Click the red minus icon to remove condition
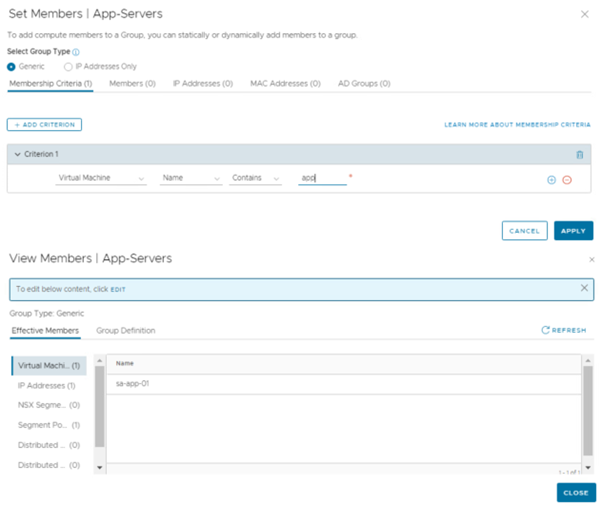Image resolution: width=601 pixels, height=507 pixels. pyautogui.click(x=567, y=180)
